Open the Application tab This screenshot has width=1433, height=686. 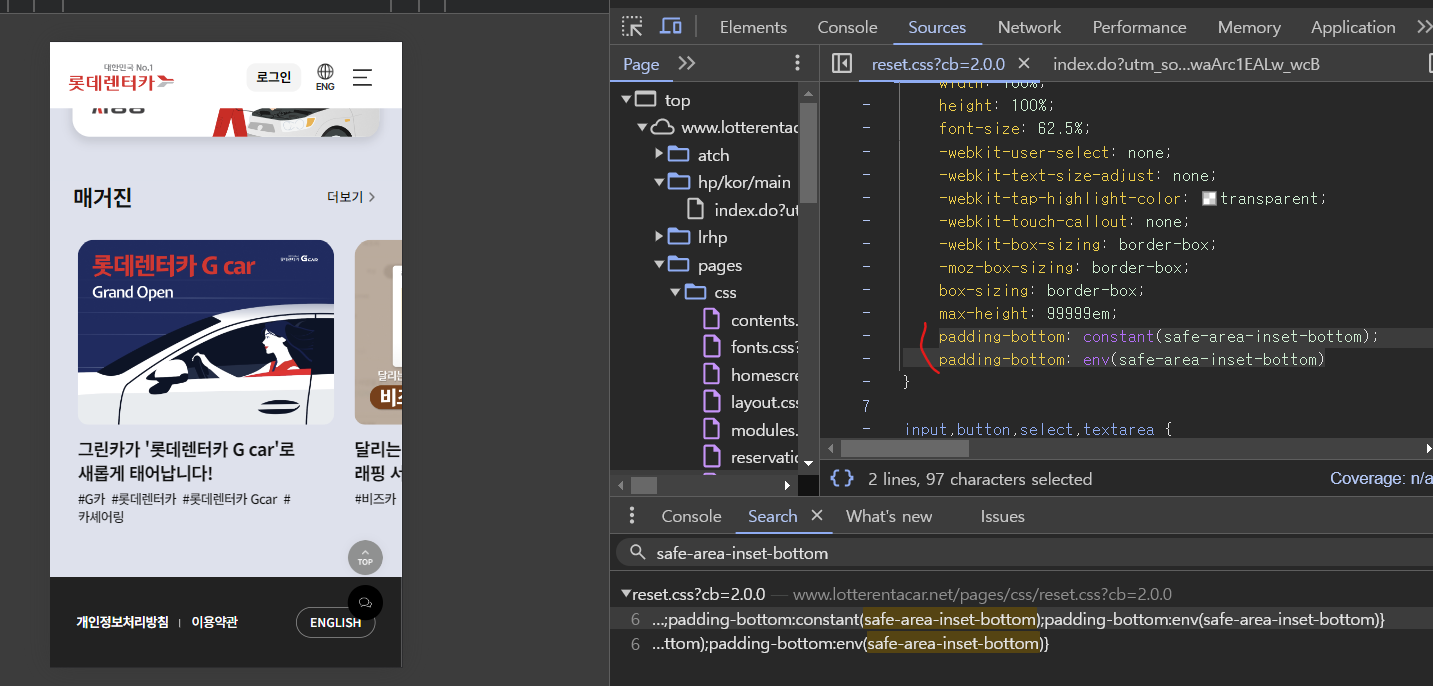coord(1353,27)
